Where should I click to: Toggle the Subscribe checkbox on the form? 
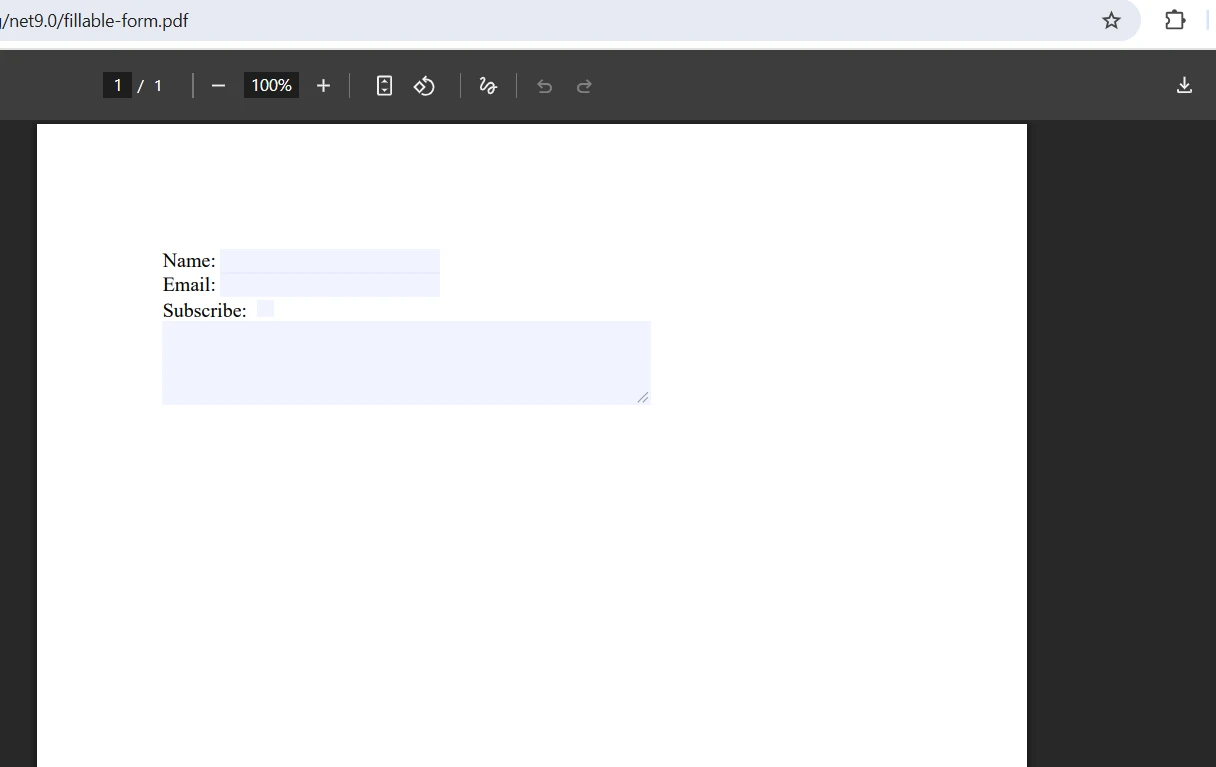(x=264, y=308)
